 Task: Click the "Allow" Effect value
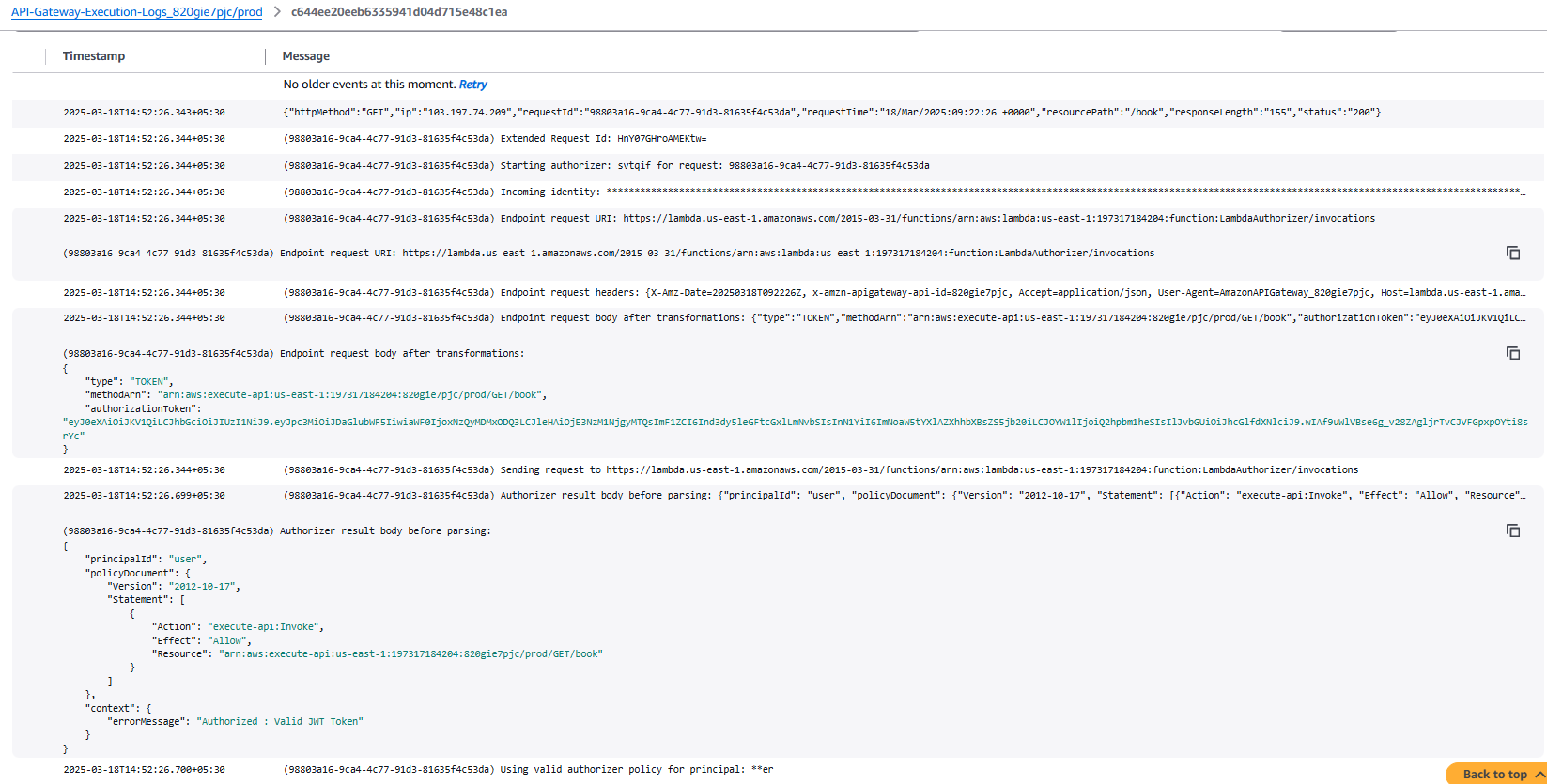pos(226,641)
